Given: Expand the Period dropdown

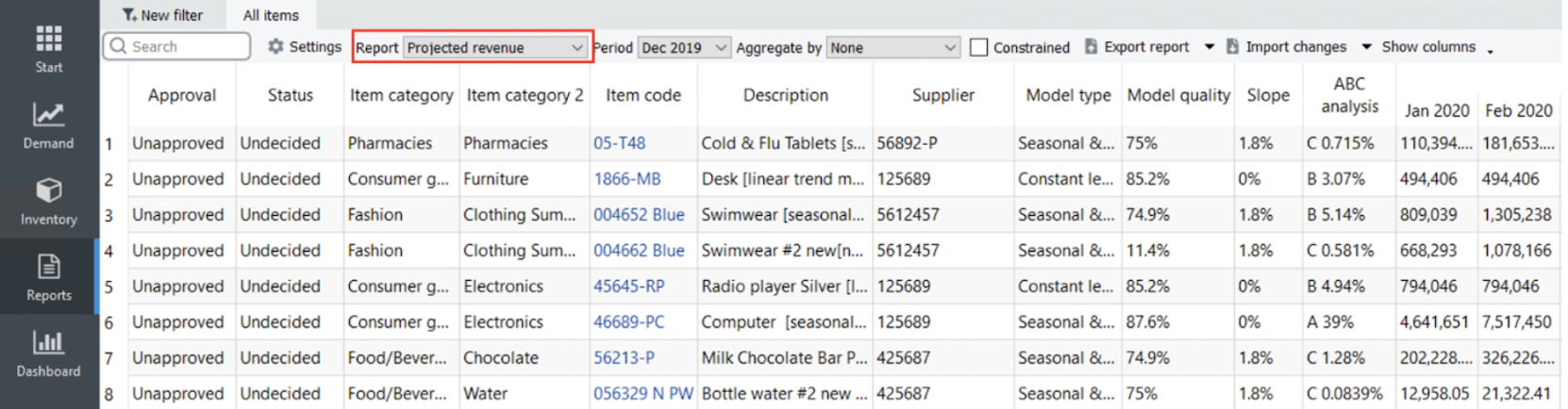Looking at the screenshot, I should point(683,47).
